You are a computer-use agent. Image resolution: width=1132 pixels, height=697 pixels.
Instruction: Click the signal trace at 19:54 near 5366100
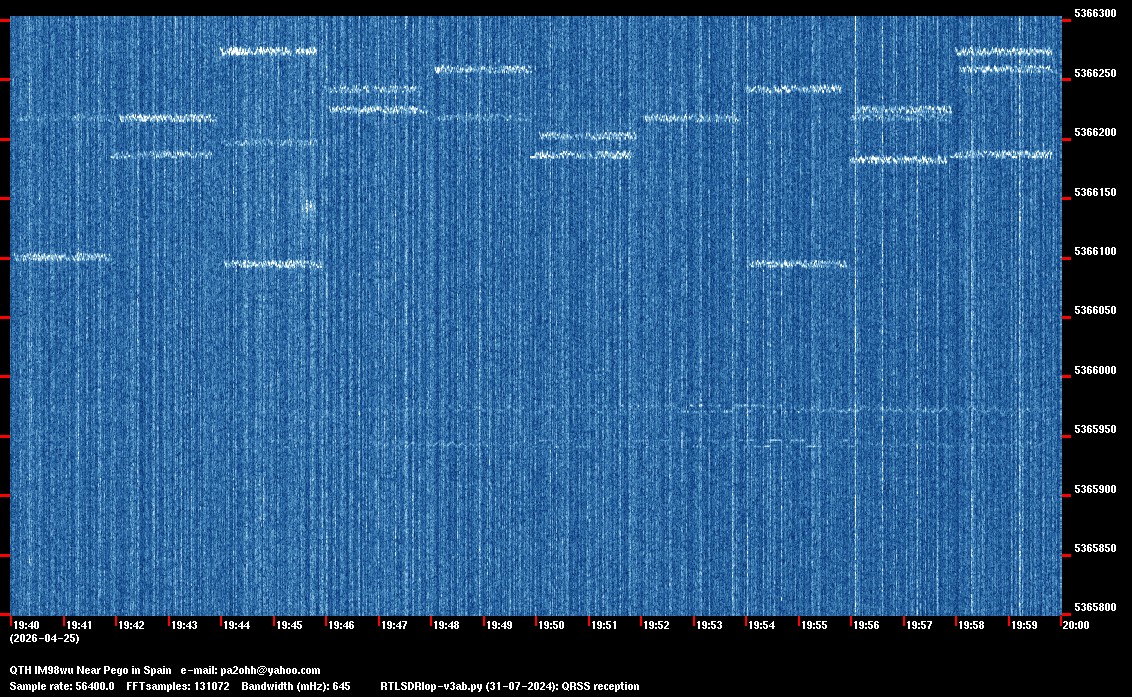click(x=797, y=264)
